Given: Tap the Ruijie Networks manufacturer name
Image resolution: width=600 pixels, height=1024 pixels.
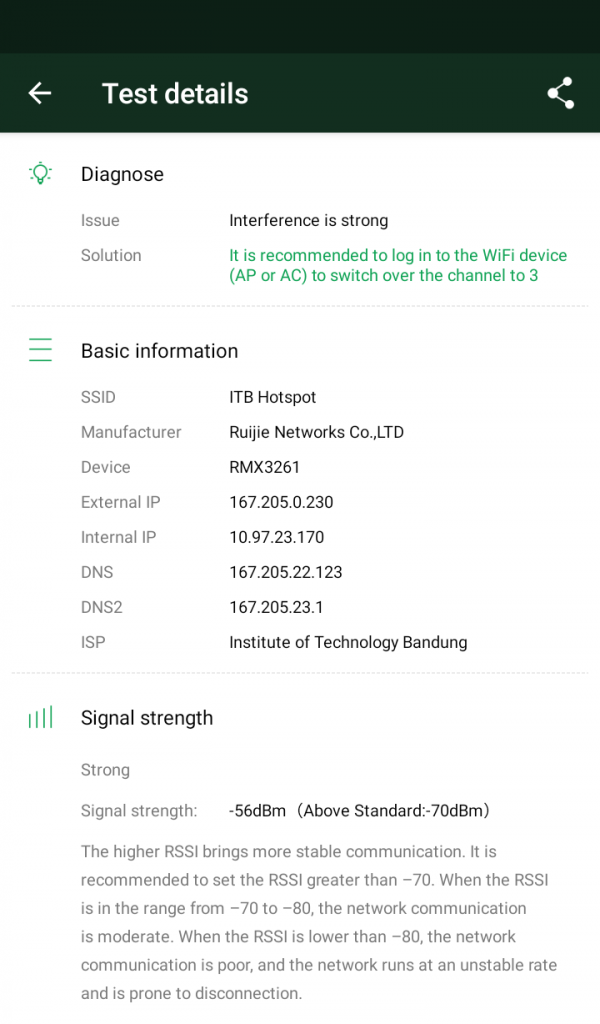Looking at the screenshot, I should coord(316,432).
